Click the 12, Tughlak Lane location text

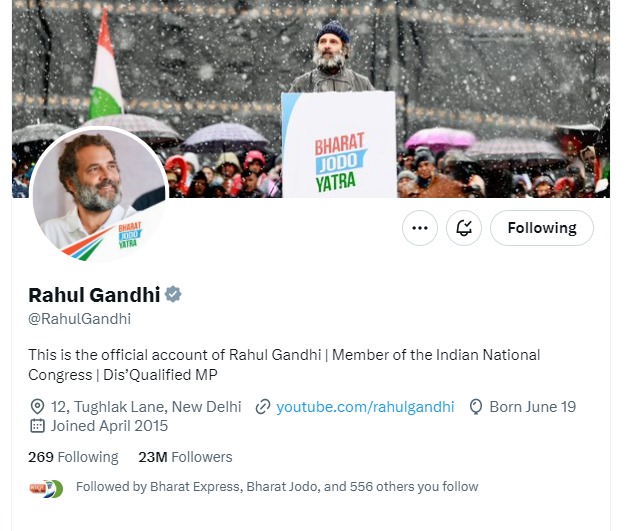tap(146, 406)
